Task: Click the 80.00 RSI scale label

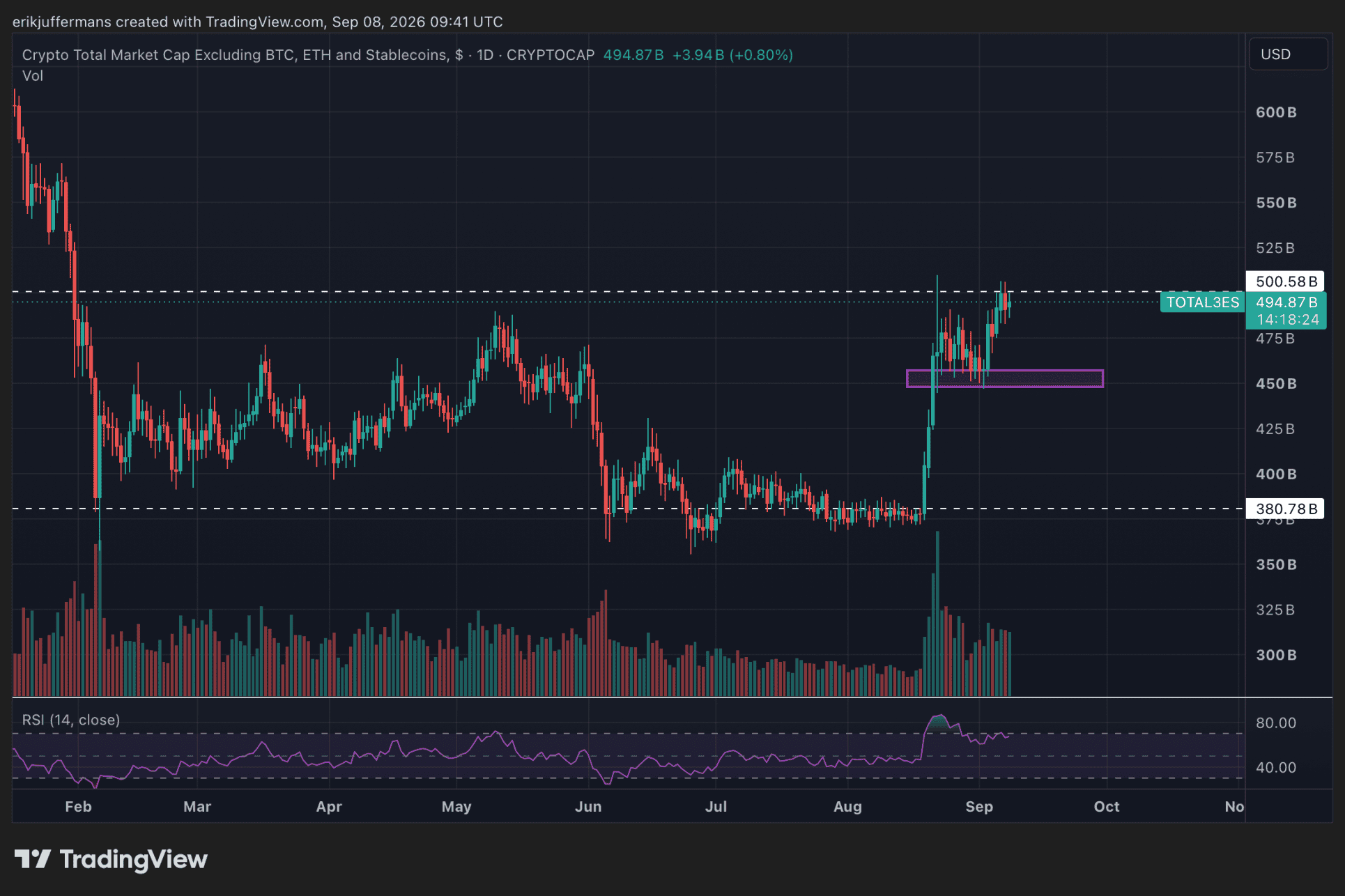Action: point(1276,723)
